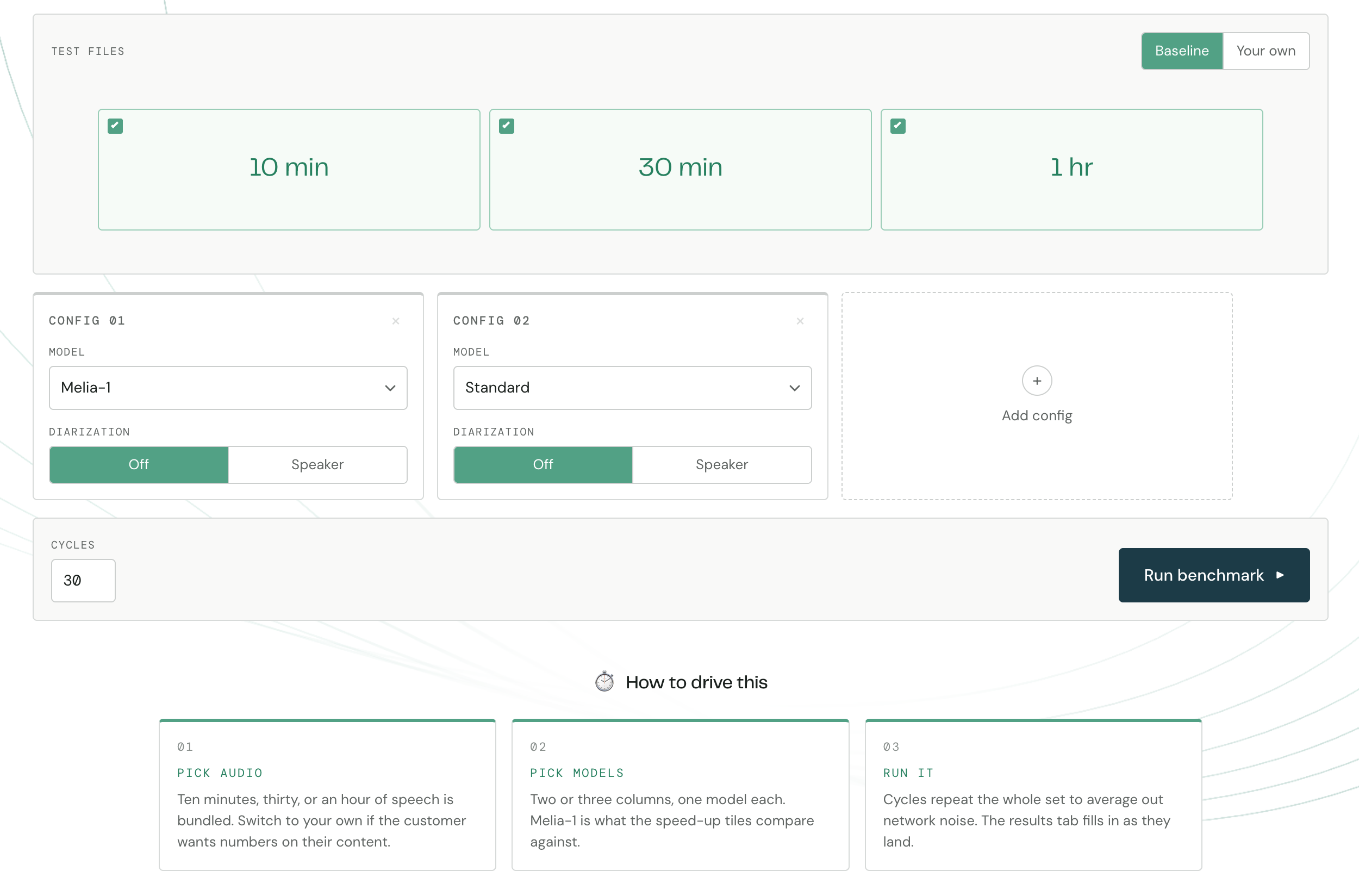Set Config 01 diarization to Off
Image resolution: width=1359 pixels, height=896 pixels.
[x=139, y=464]
